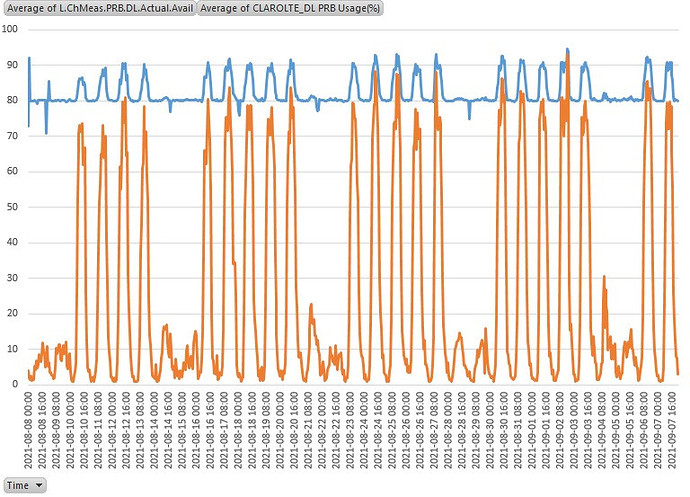Select the 2021-08-12 00:00 time axis label
Viewport: 690px width, 497px height.
[112, 431]
